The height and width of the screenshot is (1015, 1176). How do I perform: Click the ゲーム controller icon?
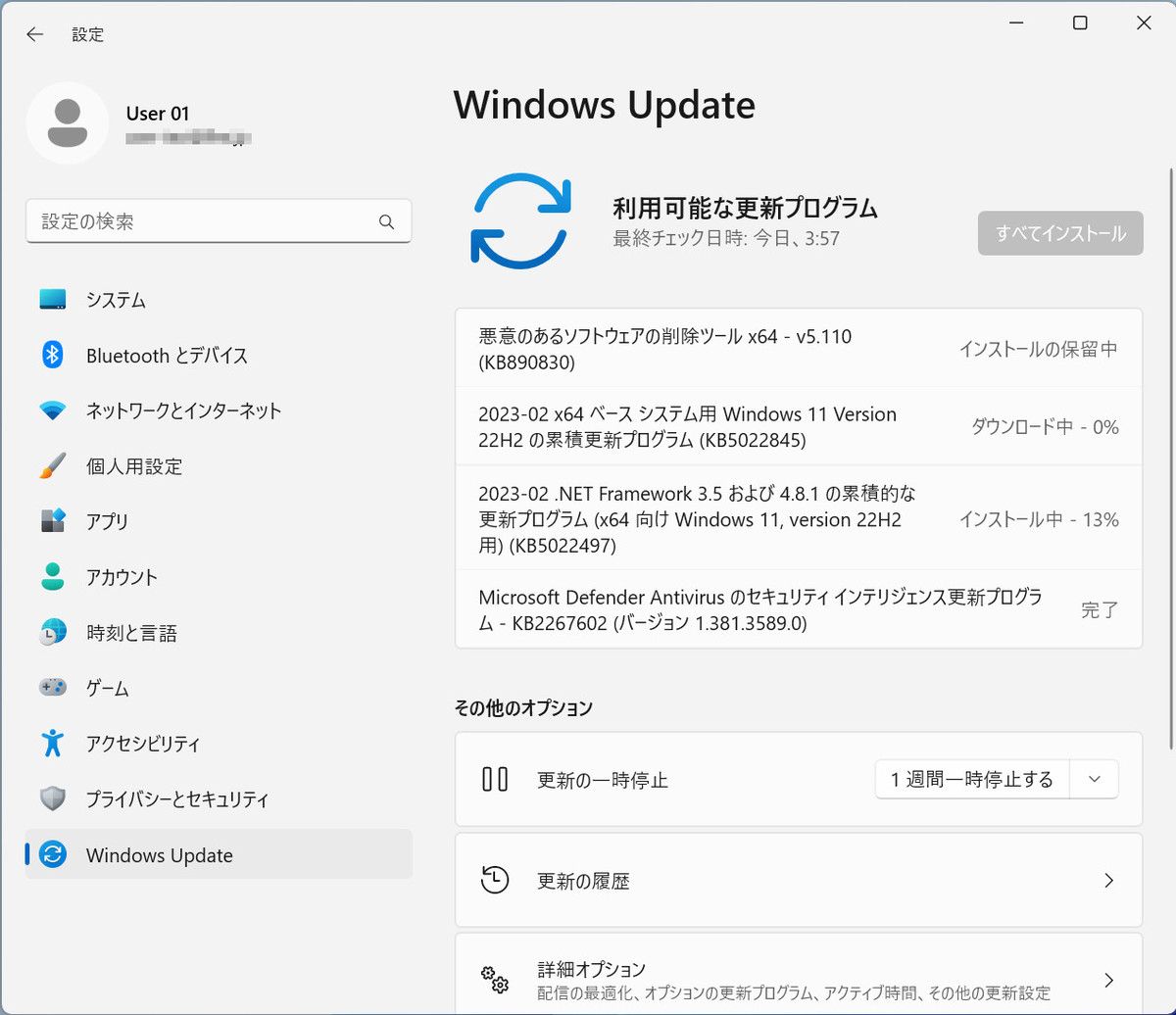[x=53, y=688]
